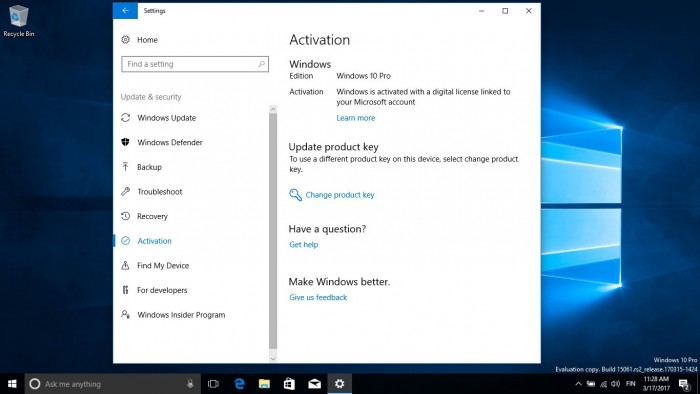Click the volume speaker tray icon
Screen dimensions: 700x394
(x=616, y=384)
